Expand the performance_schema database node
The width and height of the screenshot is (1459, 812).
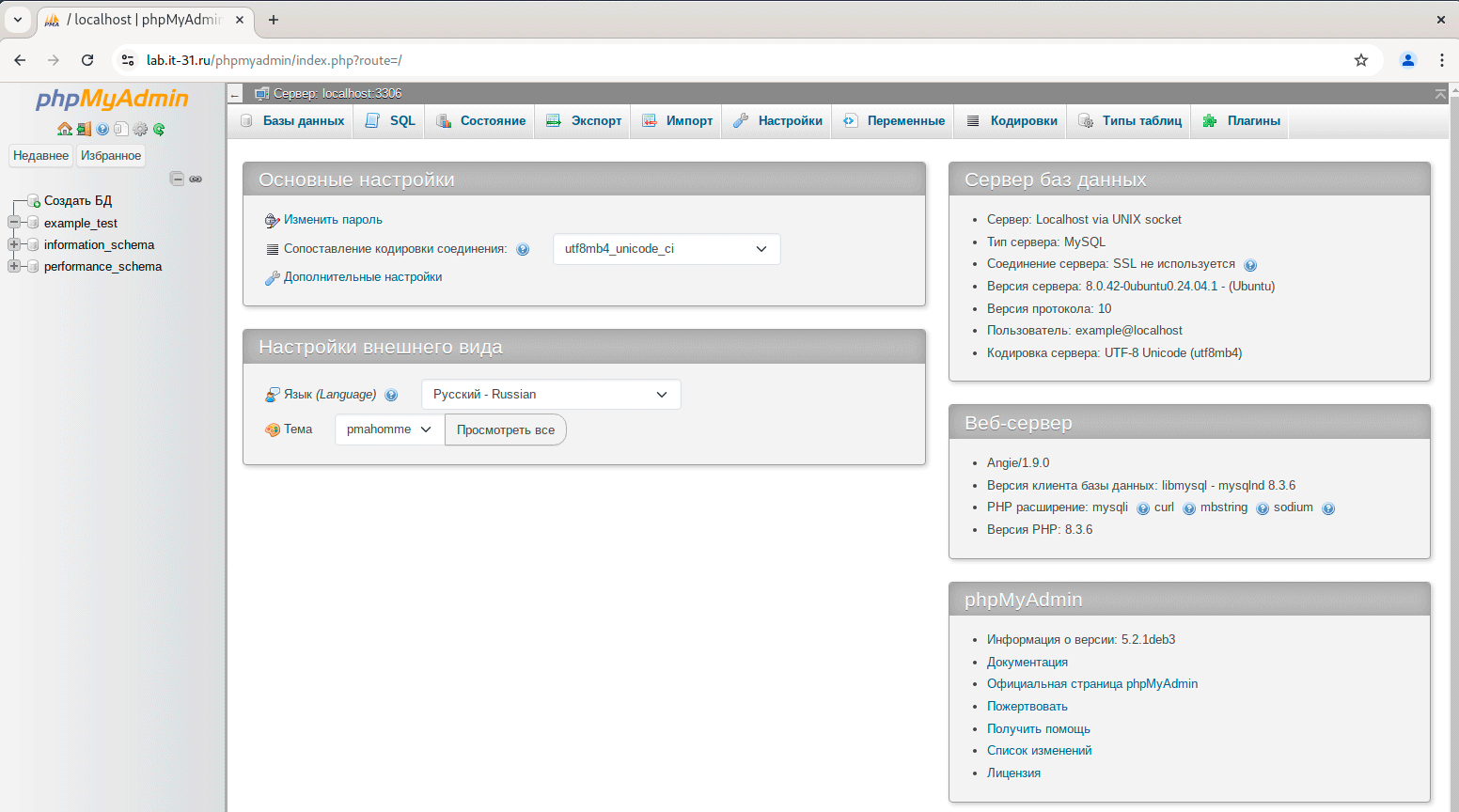point(14,266)
